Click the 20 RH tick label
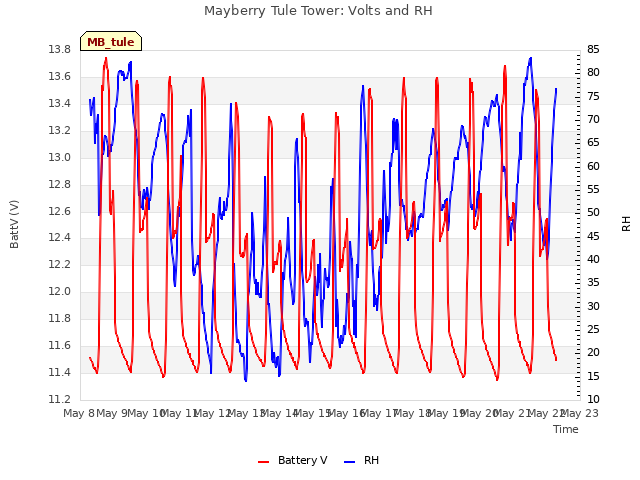Viewport: 640px width, 480px height. coord(593,352)
